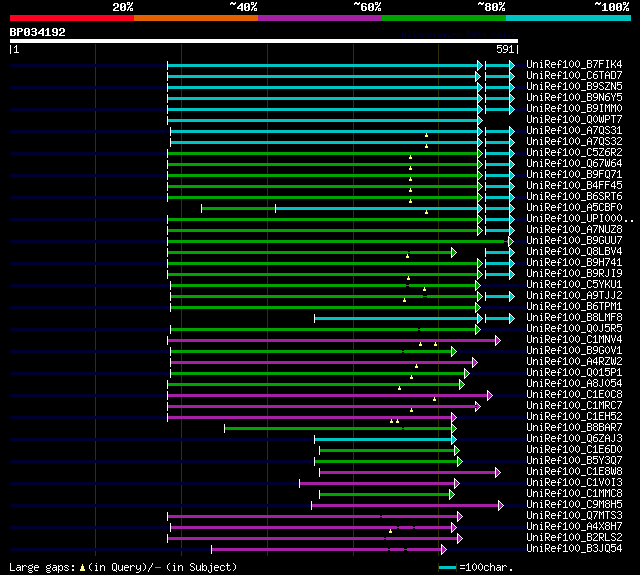Click UniRef100_A8J054 label

tap(574, 384)
